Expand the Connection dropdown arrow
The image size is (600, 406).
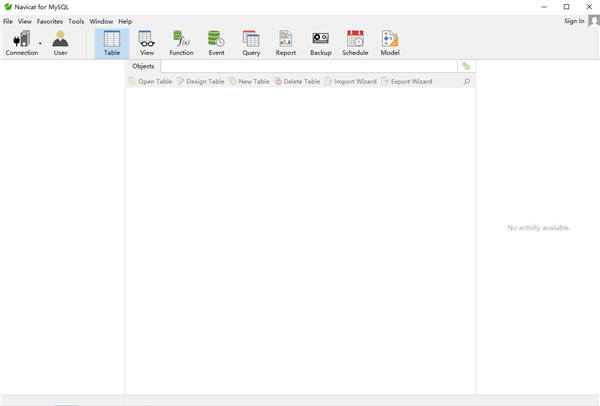click(x=40, y=43)
